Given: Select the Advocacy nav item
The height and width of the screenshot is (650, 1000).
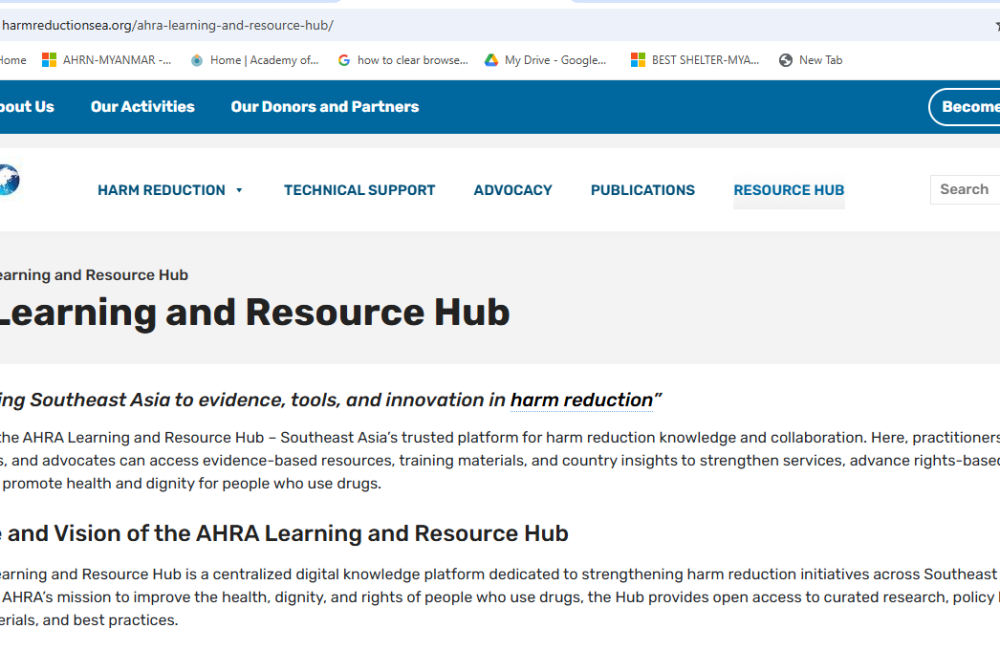Looking at the screenshot, I should coord(512,190).
